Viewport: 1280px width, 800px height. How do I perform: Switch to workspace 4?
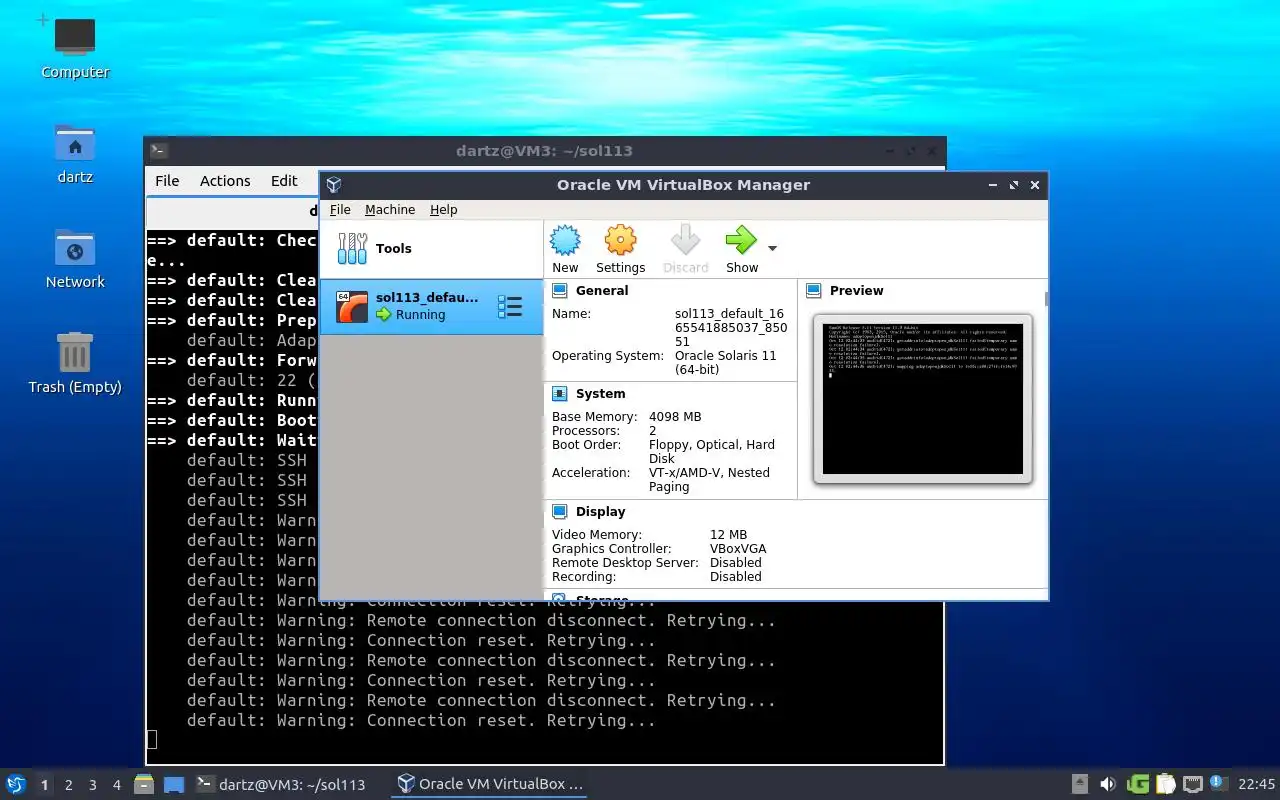tap(116, 785)
